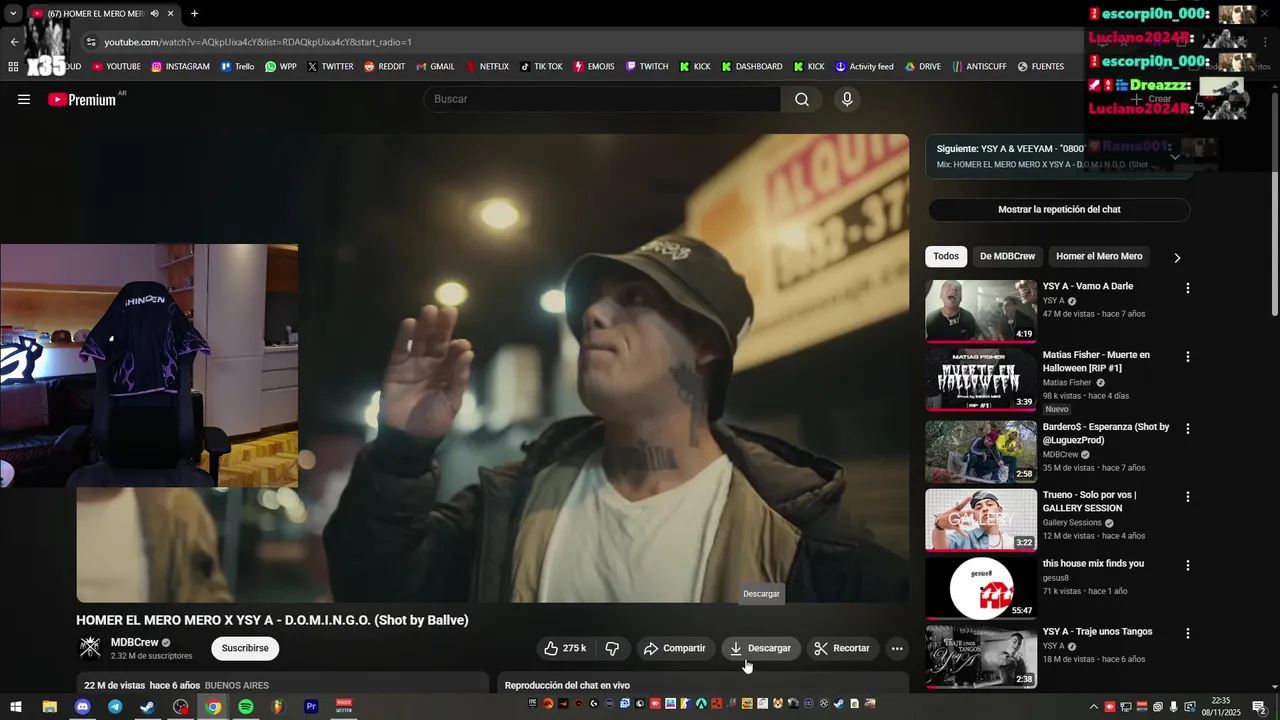Open more actions next to Recortar
The width and height of the screenshot is (1280, 720).
click(x=897, y=648)
